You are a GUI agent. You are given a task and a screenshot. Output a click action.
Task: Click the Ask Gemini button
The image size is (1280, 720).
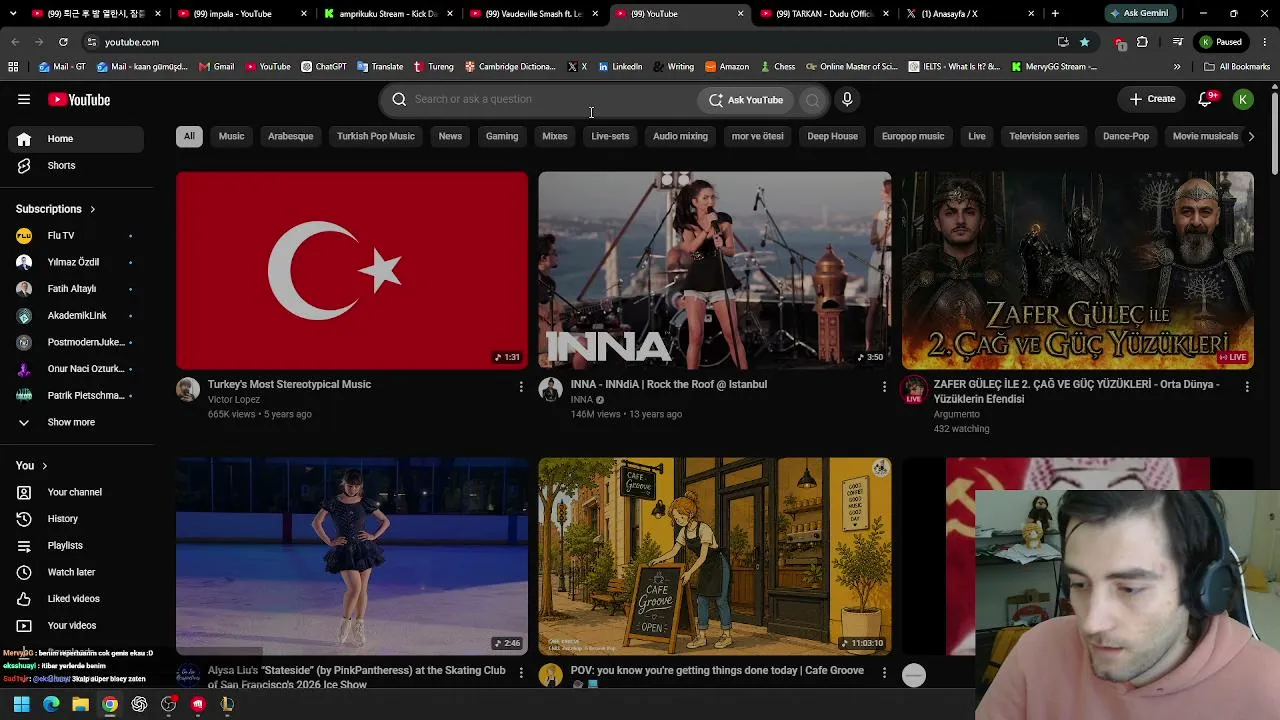point(1139,14)
